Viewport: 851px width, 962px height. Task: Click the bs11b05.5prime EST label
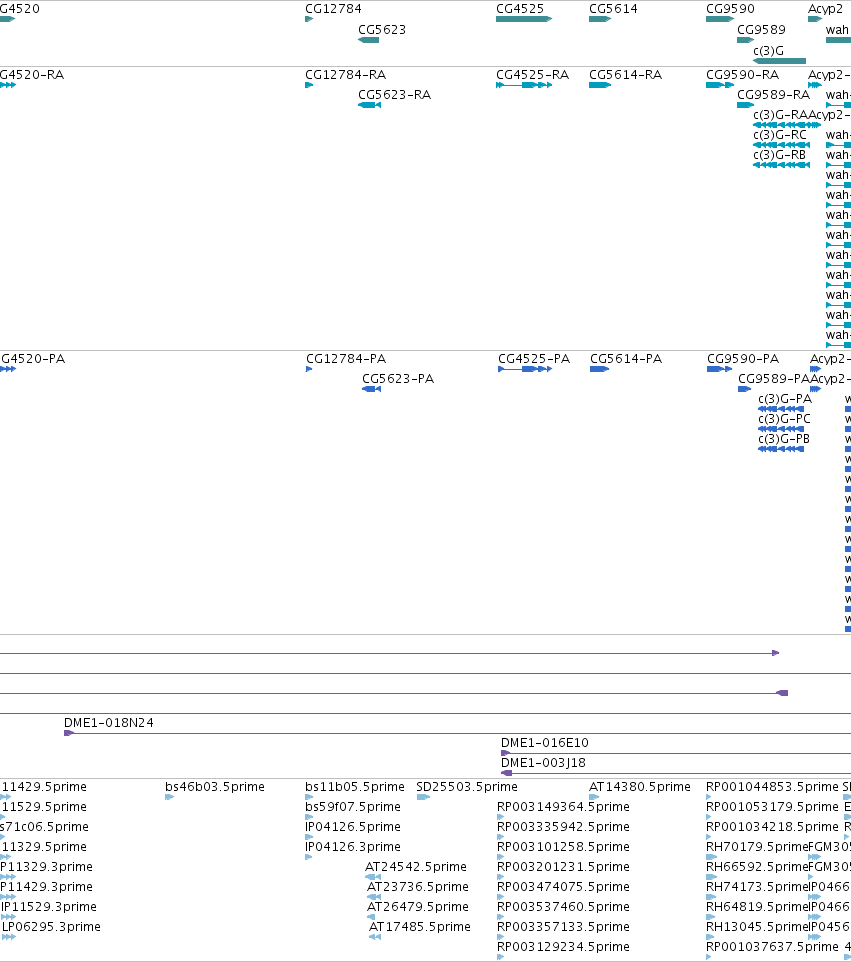click(355, 787)
